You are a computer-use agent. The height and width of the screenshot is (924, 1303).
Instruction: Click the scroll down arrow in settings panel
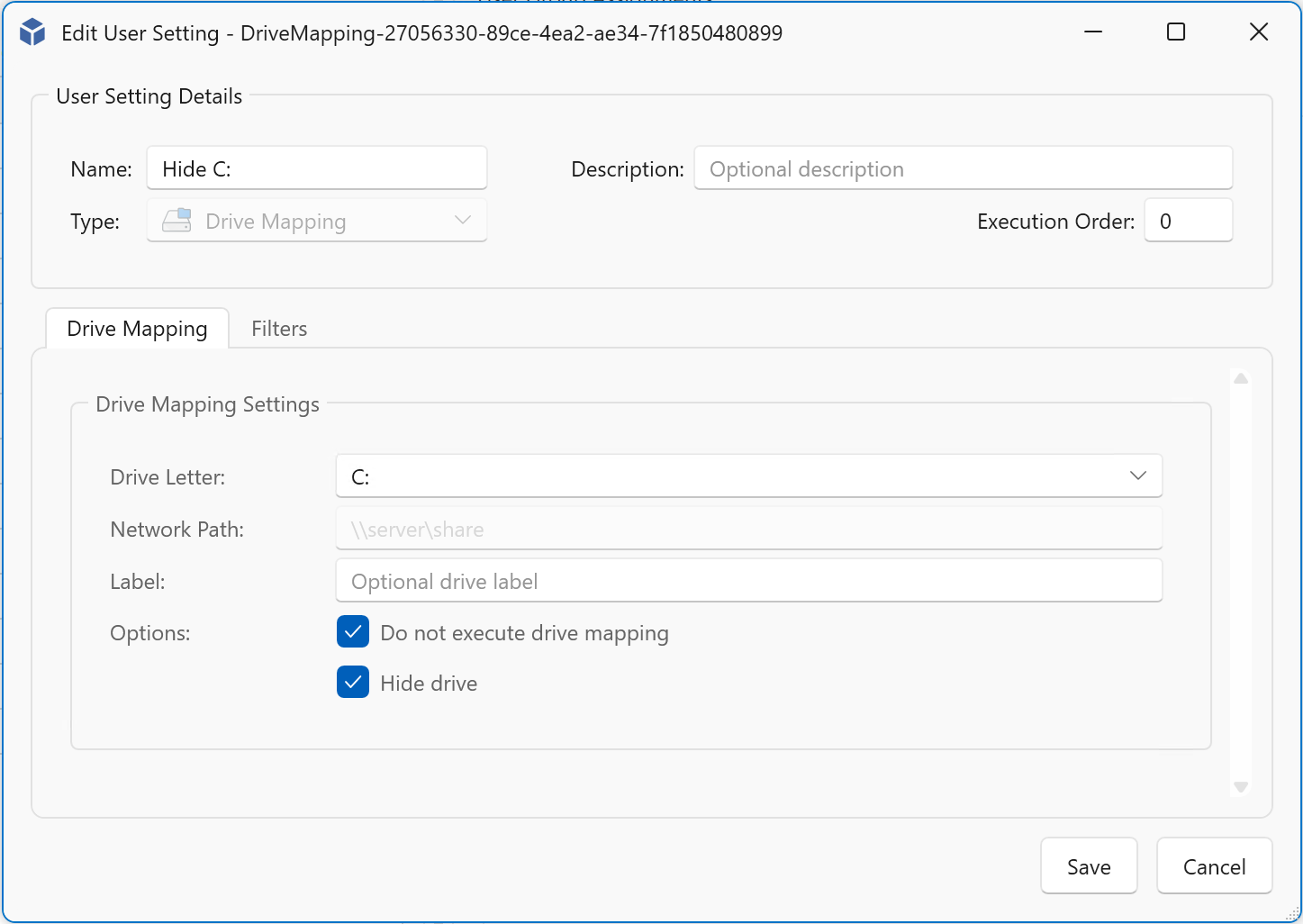point(1241,786)
